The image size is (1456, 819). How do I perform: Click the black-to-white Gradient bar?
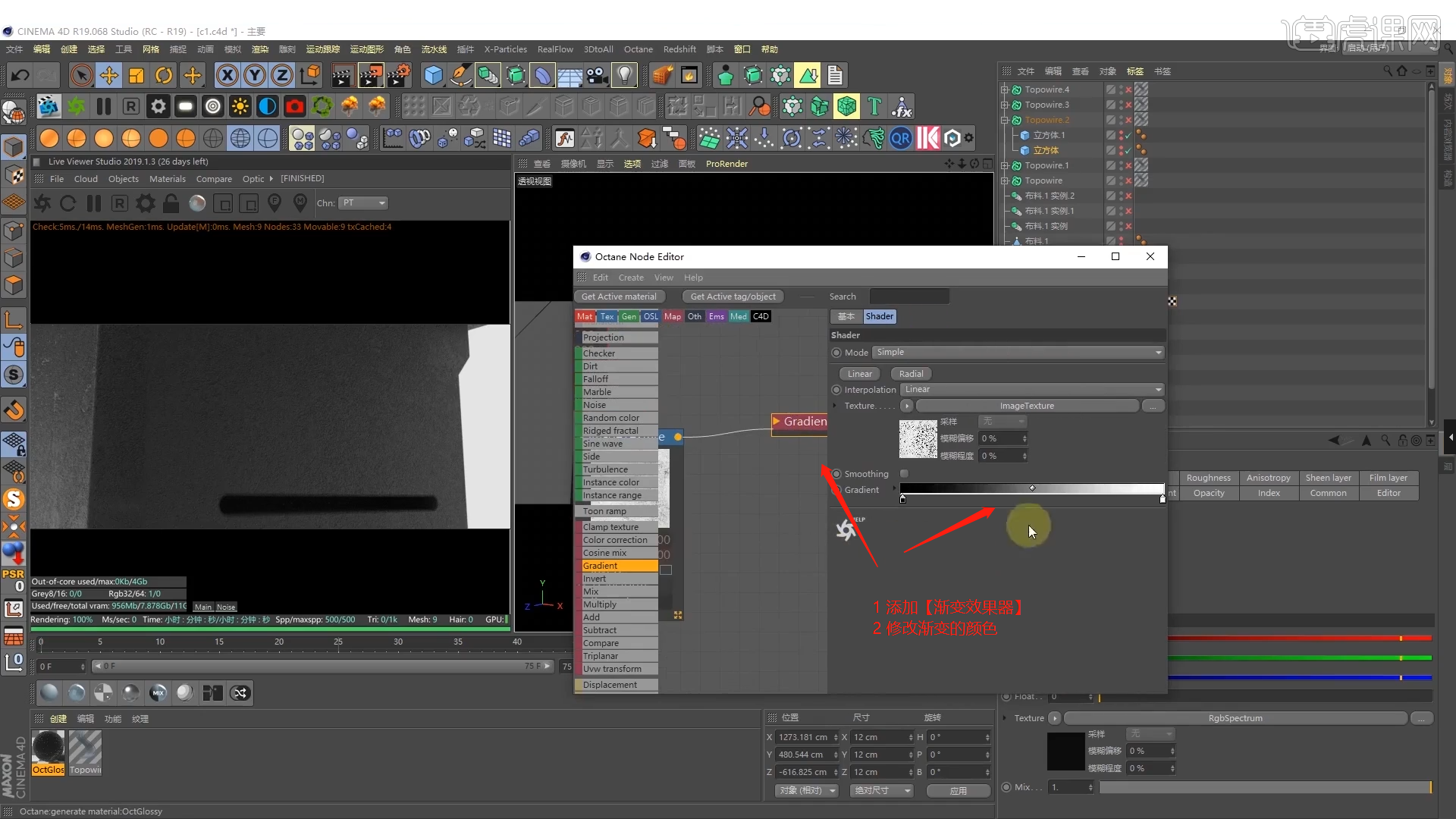[x=1032, y=489]
